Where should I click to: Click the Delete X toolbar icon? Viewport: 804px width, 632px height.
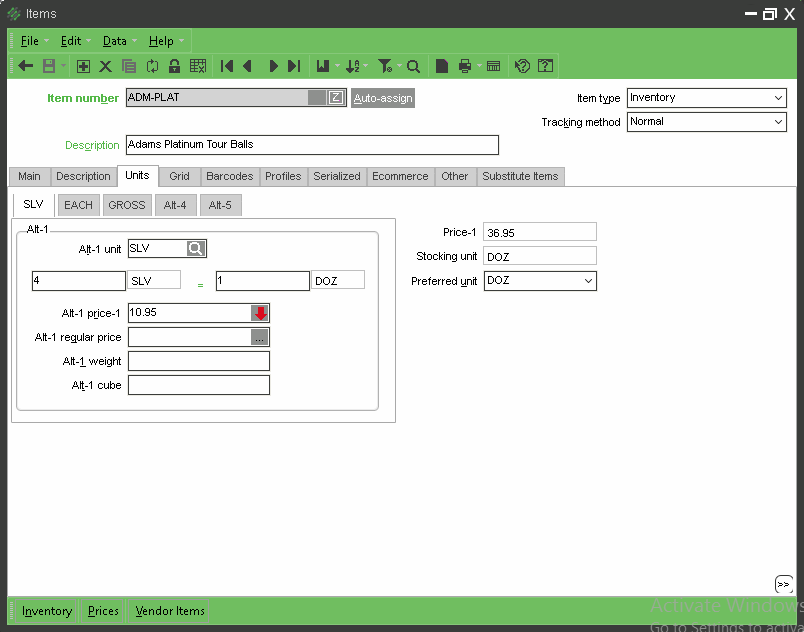point(106,66)
